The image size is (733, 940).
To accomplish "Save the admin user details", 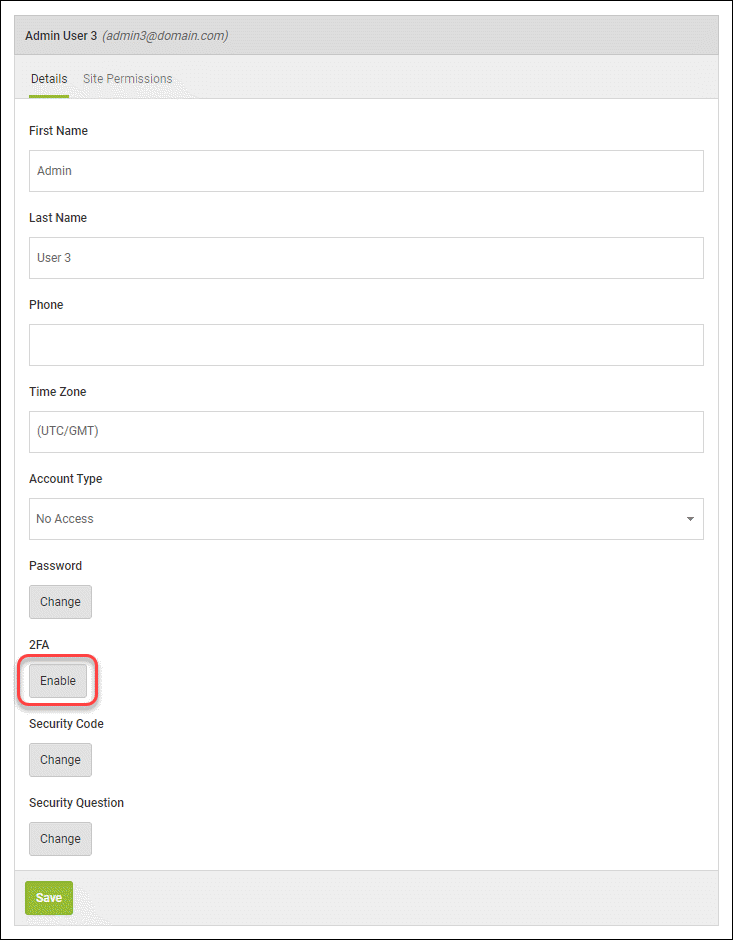I will point(49,897).
